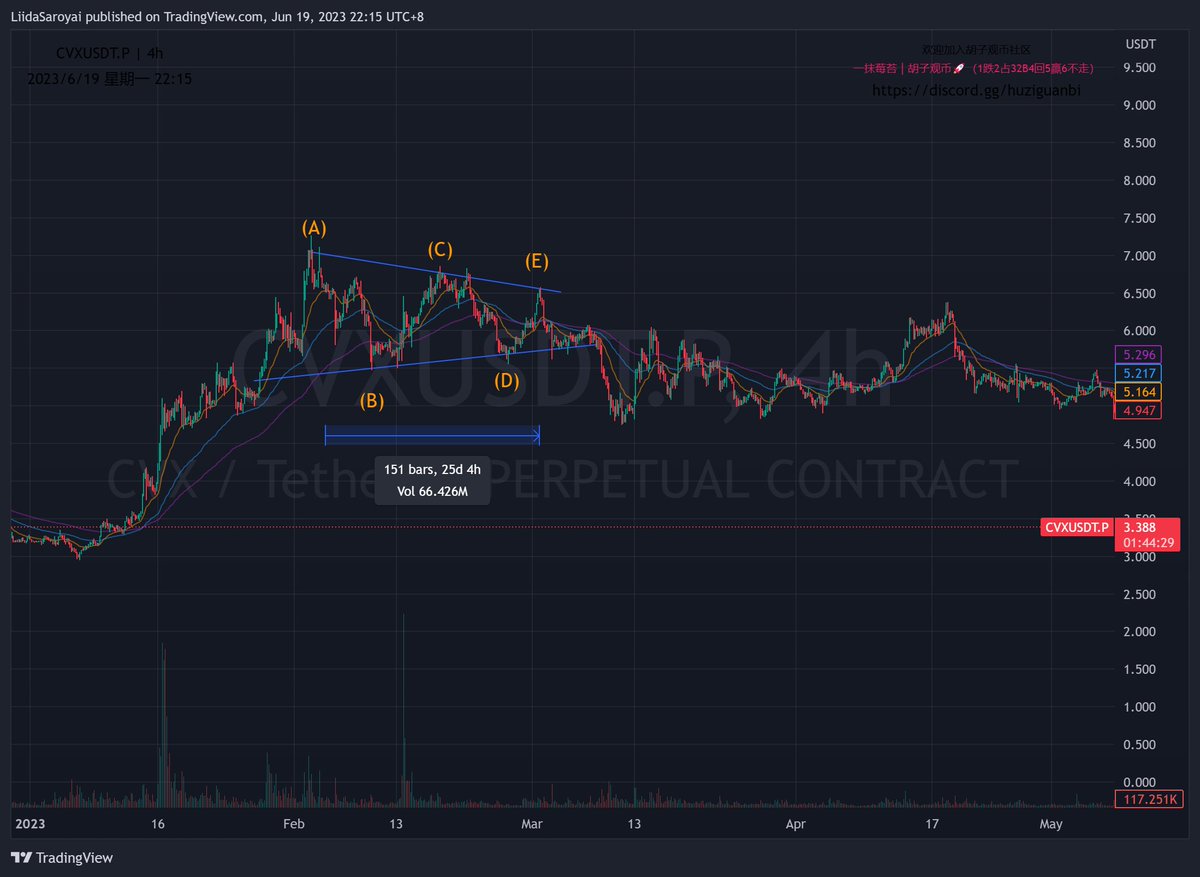The height and width of the screenshot is (877, 1200).
Task: Click the orange 5.164 moving average label
Action: (x=1138, y=392)
